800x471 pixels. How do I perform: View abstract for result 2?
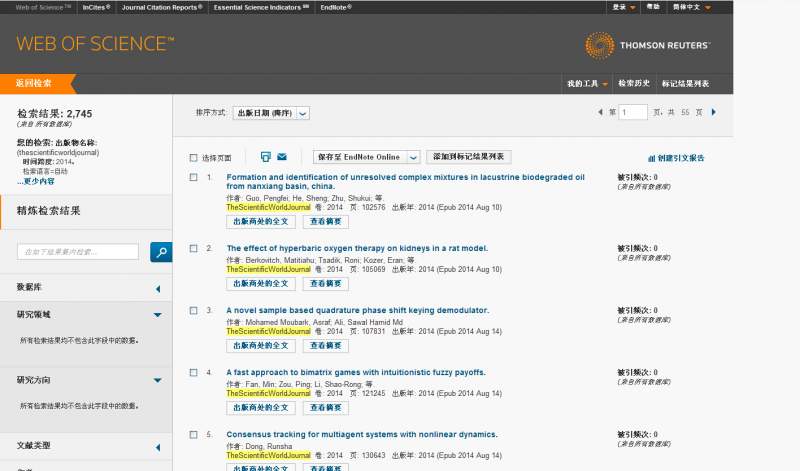(326, 284)
